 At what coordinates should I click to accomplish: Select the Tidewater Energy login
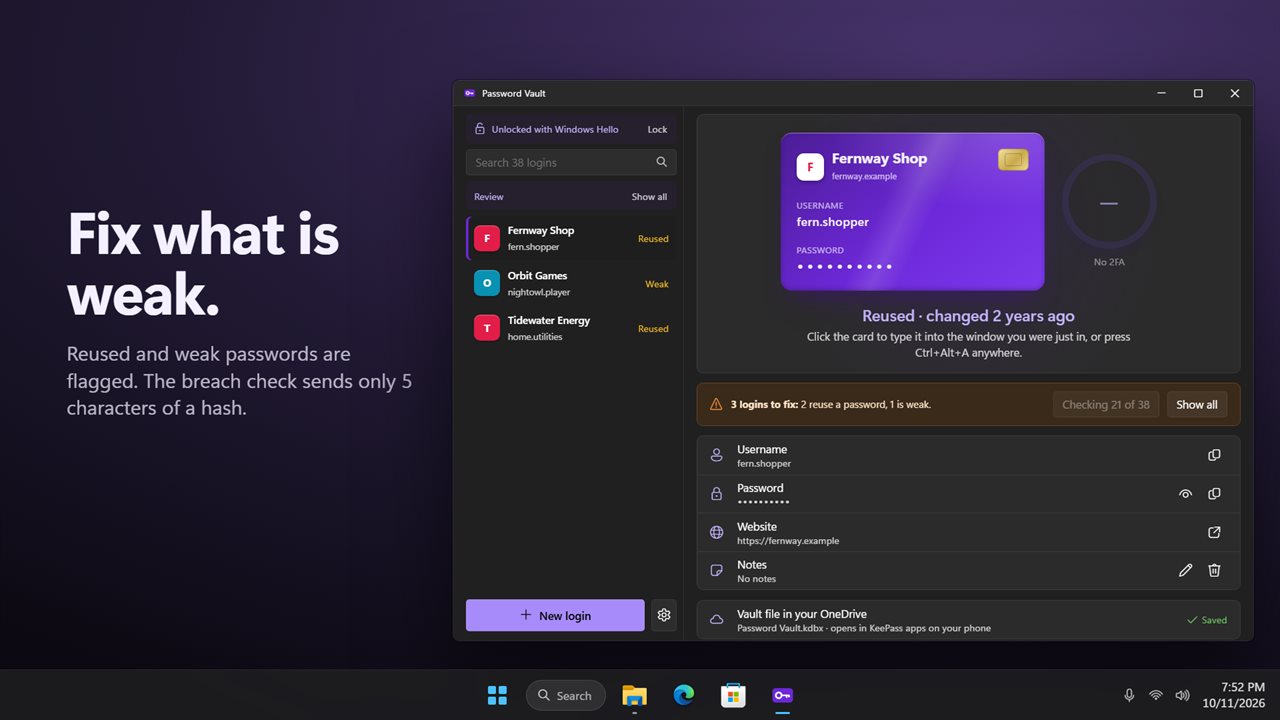click(571, 328)
